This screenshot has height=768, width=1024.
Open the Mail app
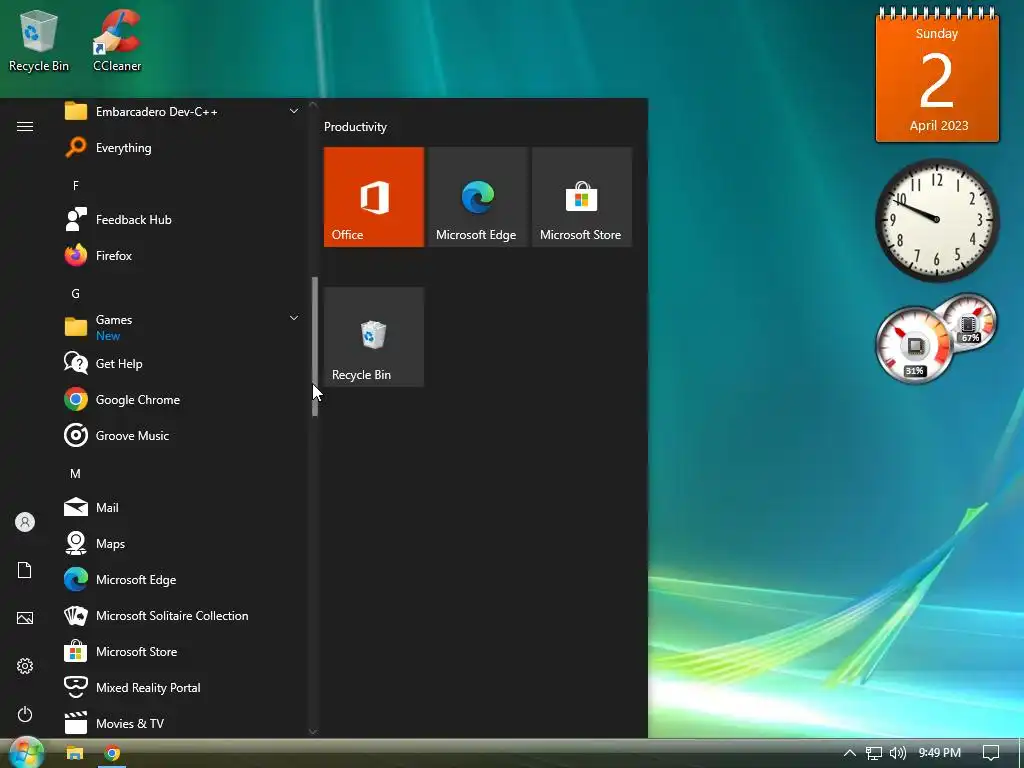click(x=182, y=507)
